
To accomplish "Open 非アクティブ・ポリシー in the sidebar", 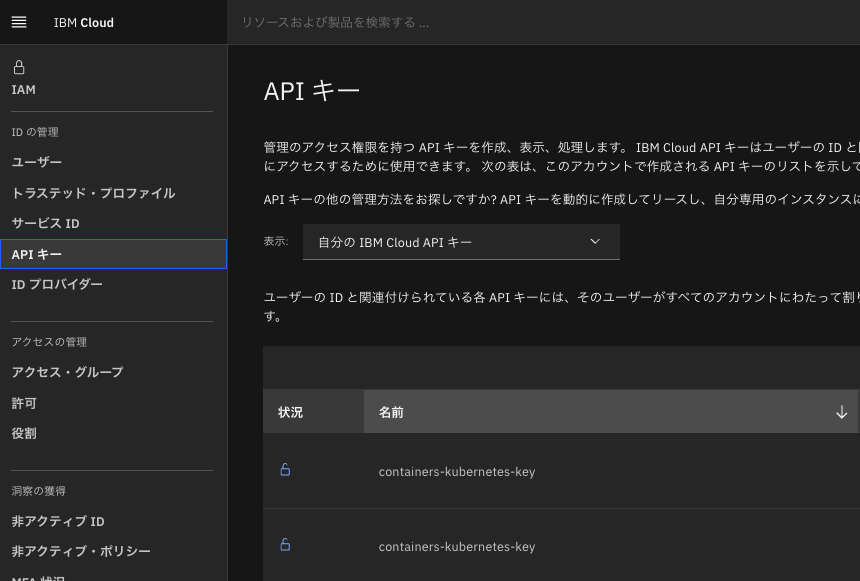I will tap(81, 551).
